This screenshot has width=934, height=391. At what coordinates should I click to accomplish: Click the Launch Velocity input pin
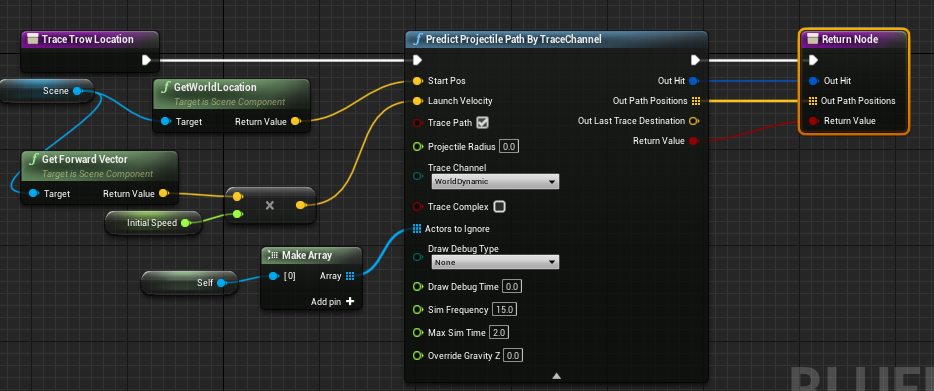(418, 101)
